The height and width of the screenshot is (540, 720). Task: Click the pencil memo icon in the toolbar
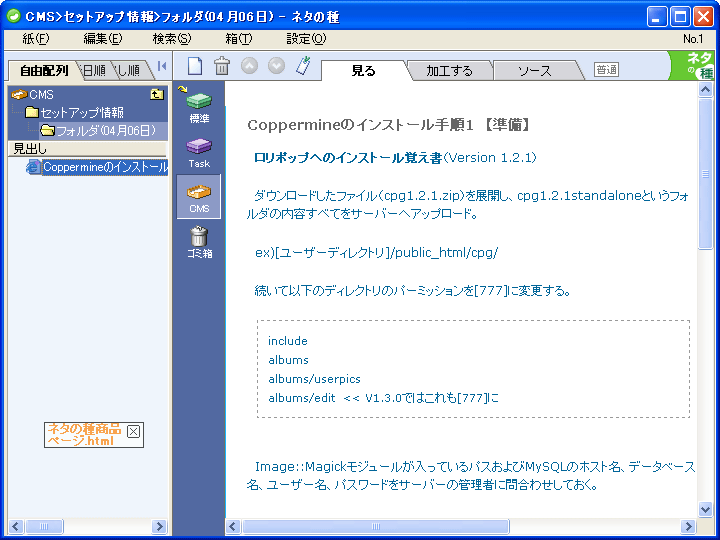(304, 66)
